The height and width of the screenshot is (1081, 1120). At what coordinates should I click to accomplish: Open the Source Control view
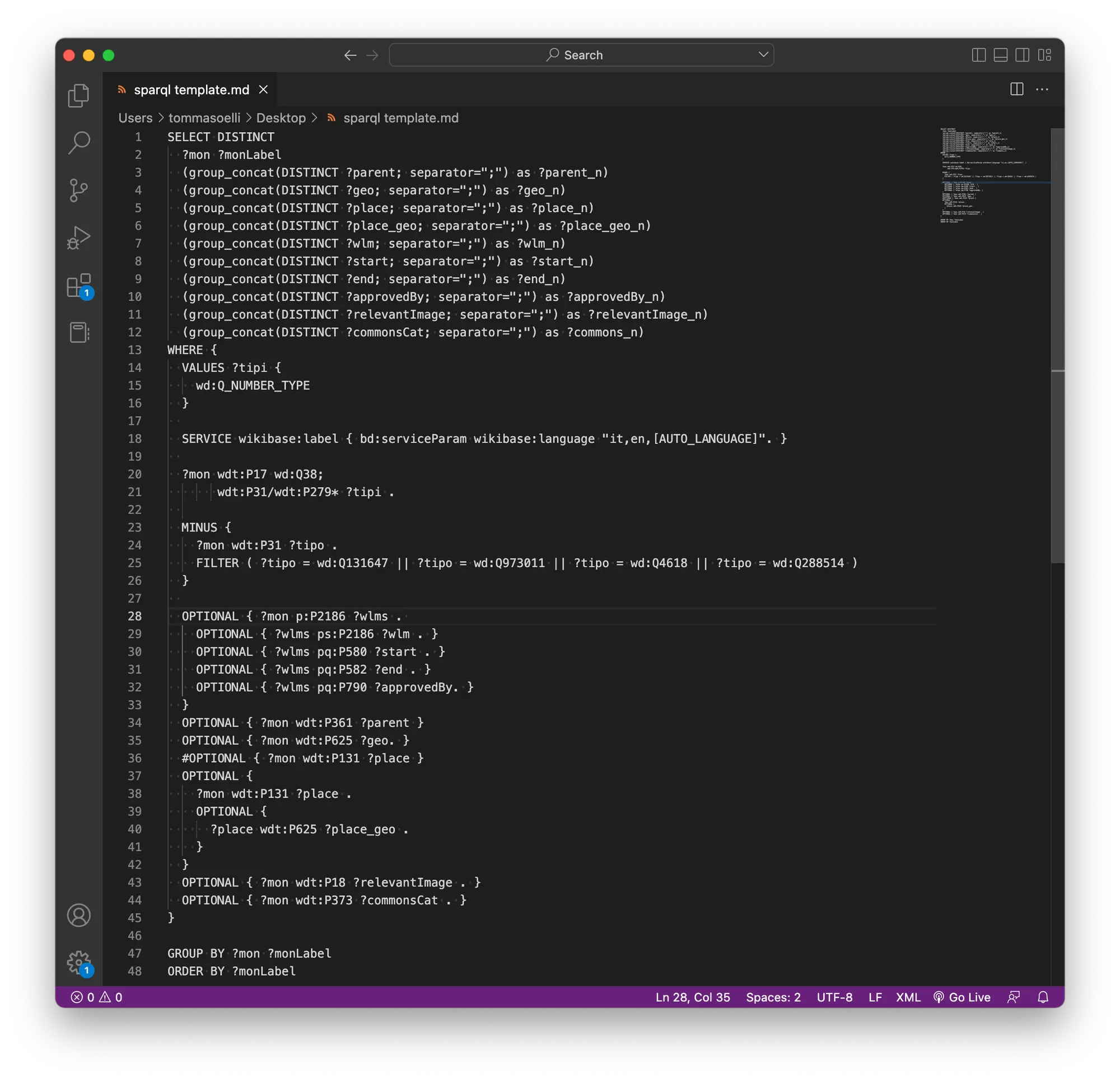[x=79, y=190]
